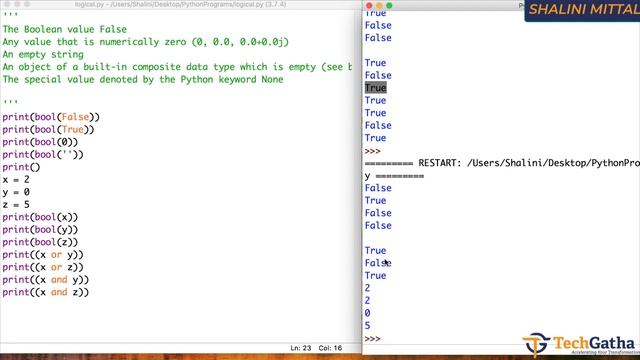Click the logical.py editor window title bar
Viewport: 640px width, 360px height.
pos(180,4)
